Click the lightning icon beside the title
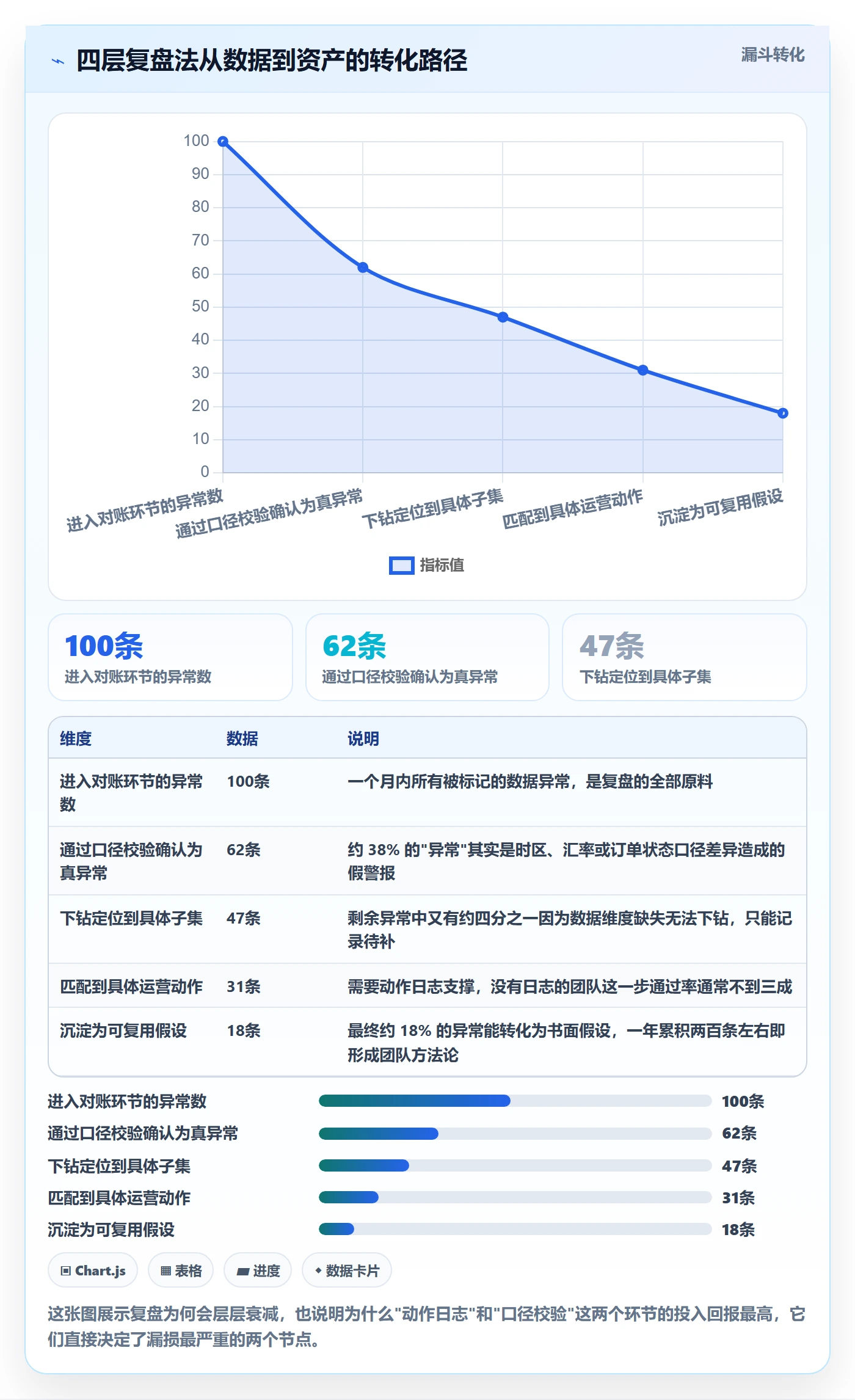 point(58,61)
